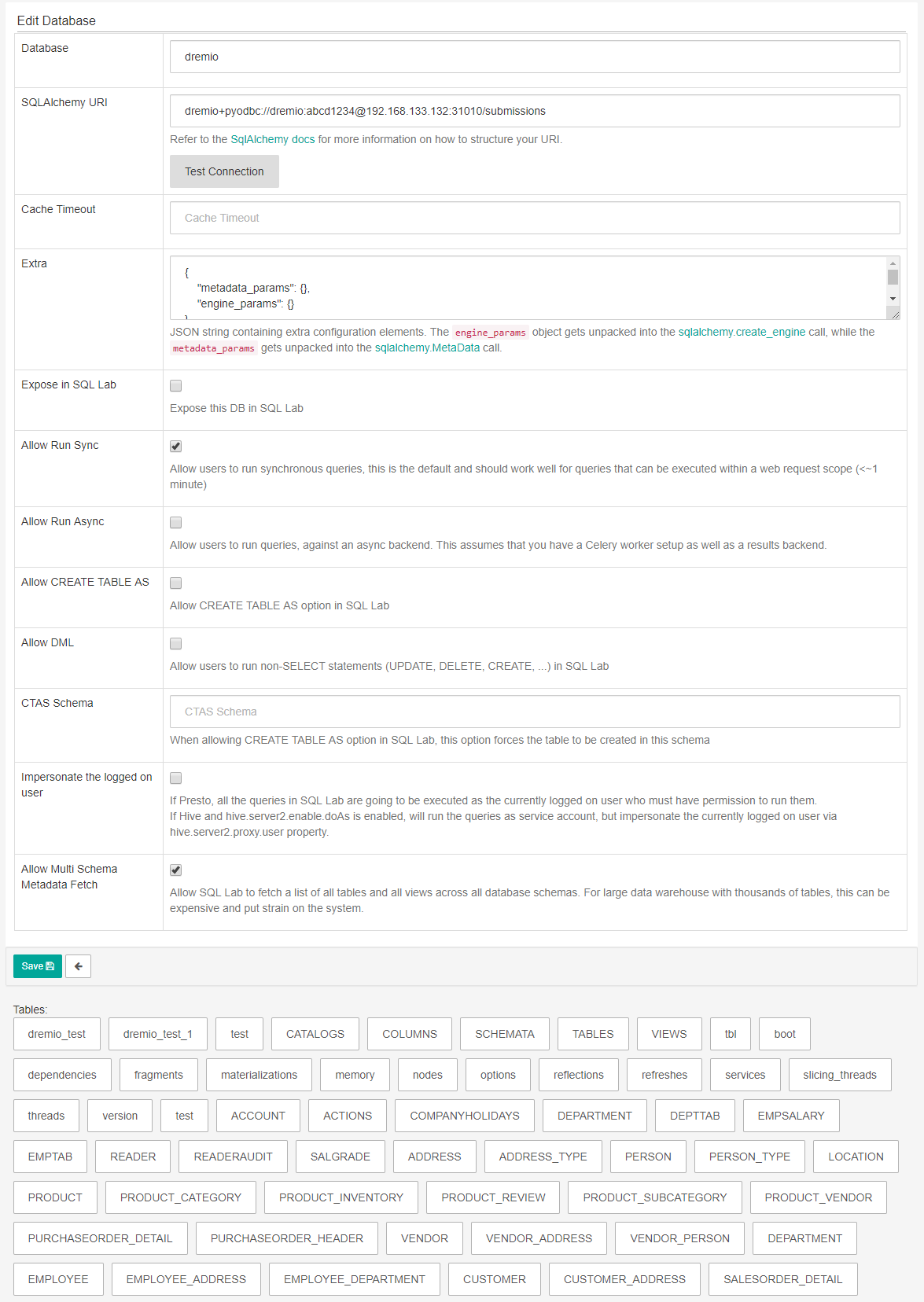924x1302 pixels.
Task: Click the PERSON_TYPE table button
Action: 750,1157
